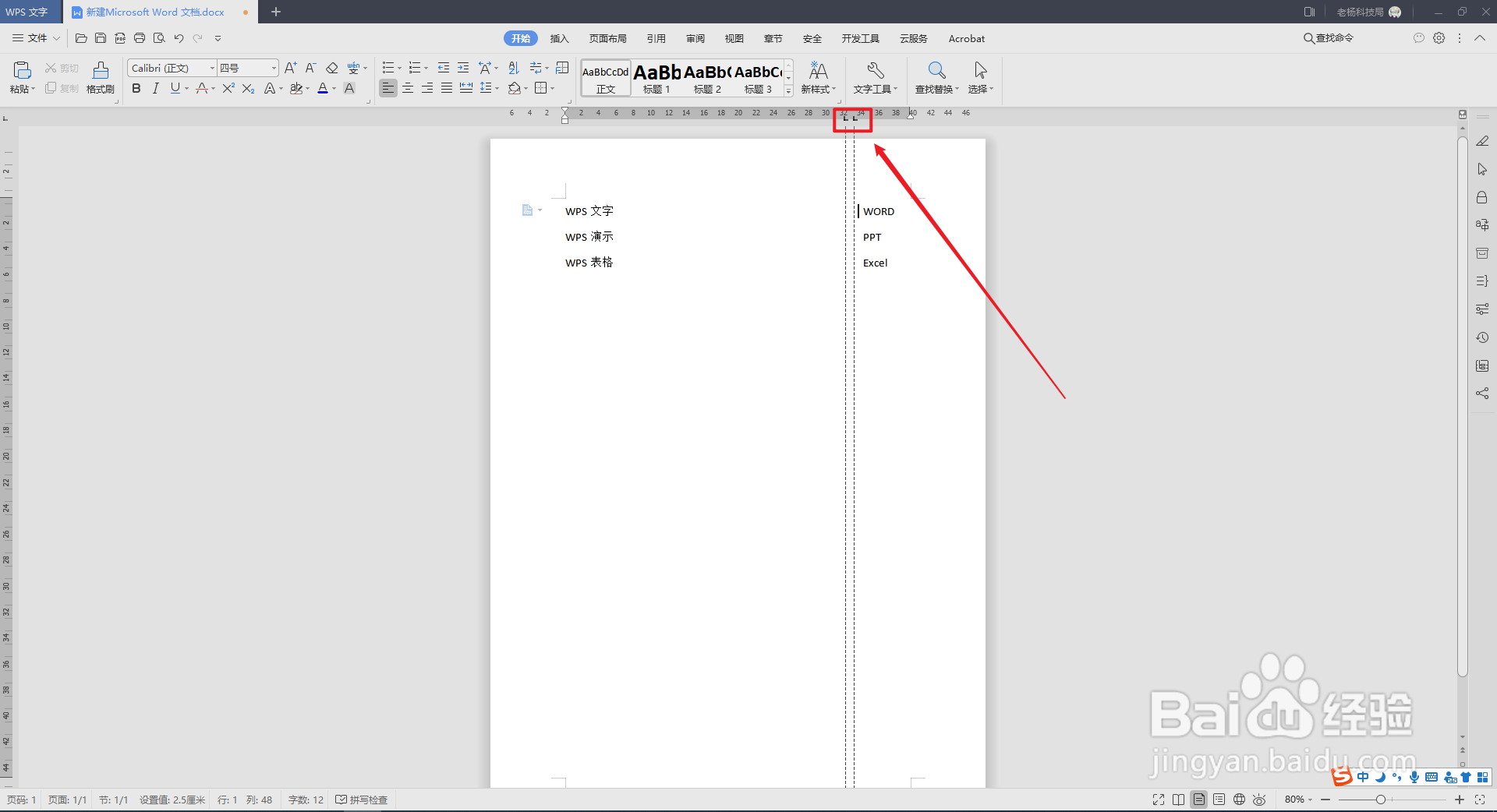Click the increase indent icon
Image resolution: width=1497 pixels, height=812 pixels.
463,68
